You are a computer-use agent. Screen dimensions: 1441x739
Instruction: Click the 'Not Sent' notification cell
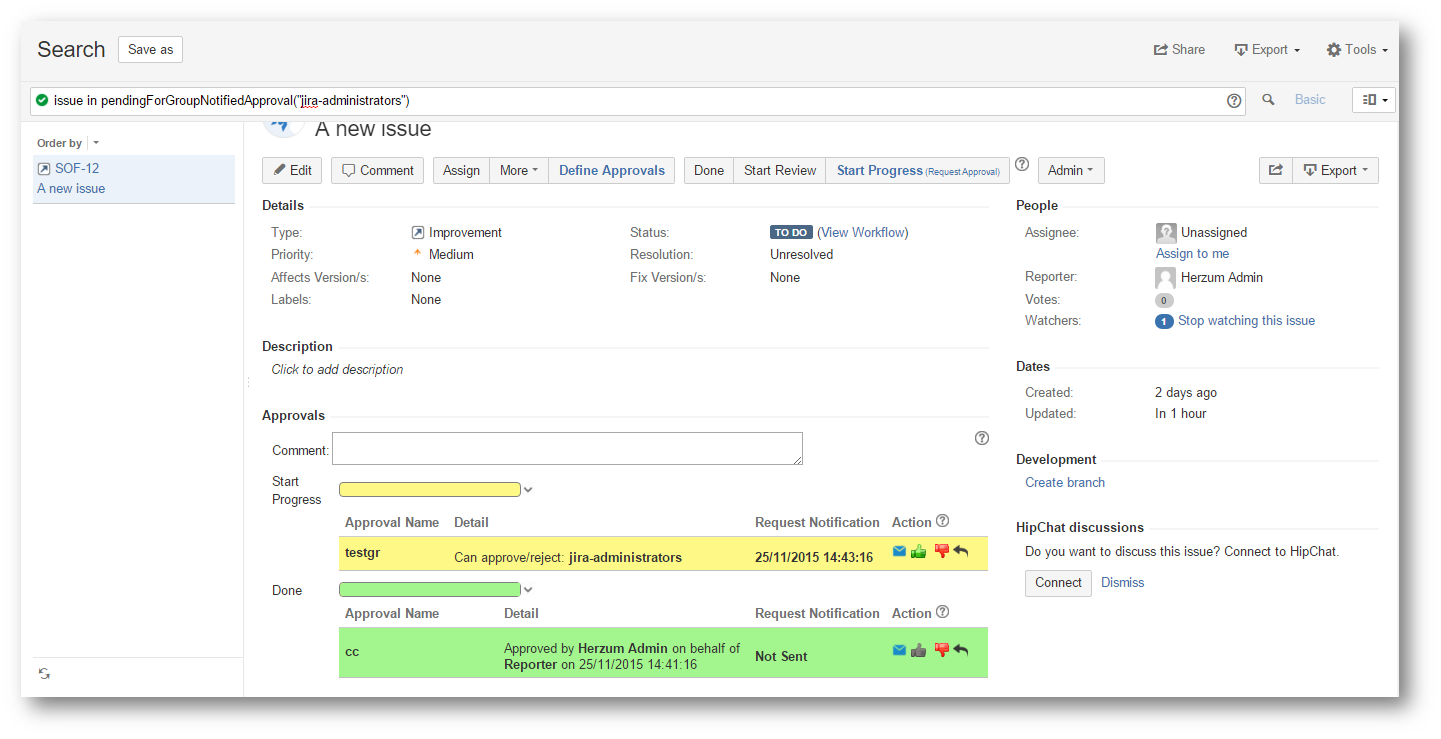pos(781,656)
